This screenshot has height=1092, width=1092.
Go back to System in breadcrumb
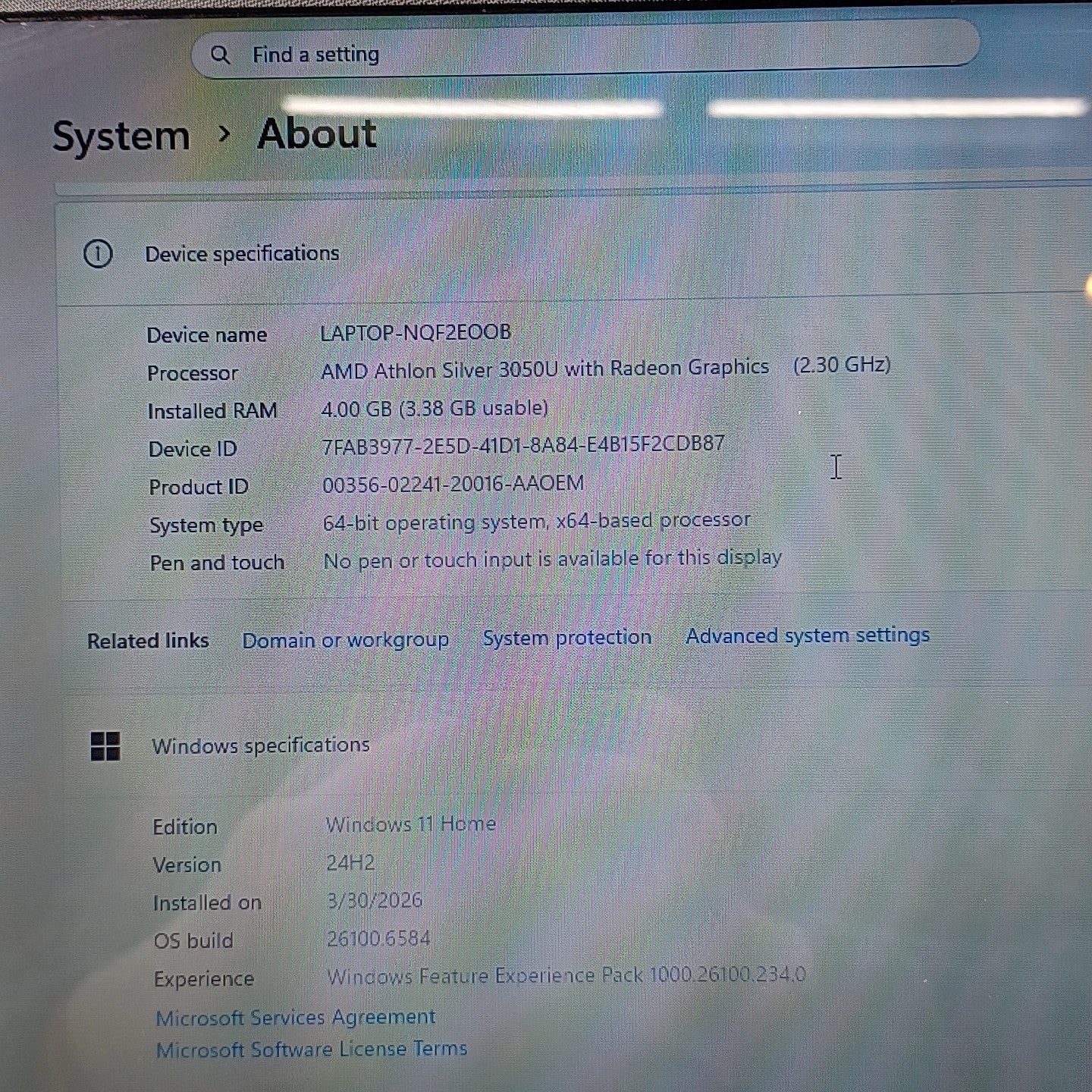click(x=121, y=137)
